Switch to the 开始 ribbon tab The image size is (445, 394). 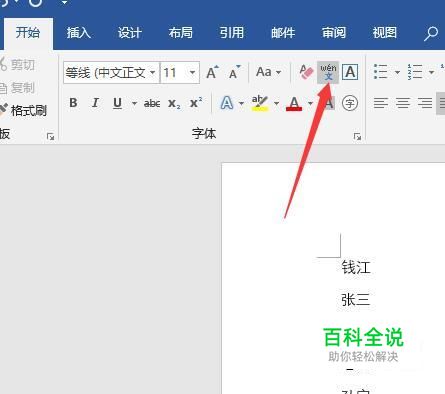28,33
